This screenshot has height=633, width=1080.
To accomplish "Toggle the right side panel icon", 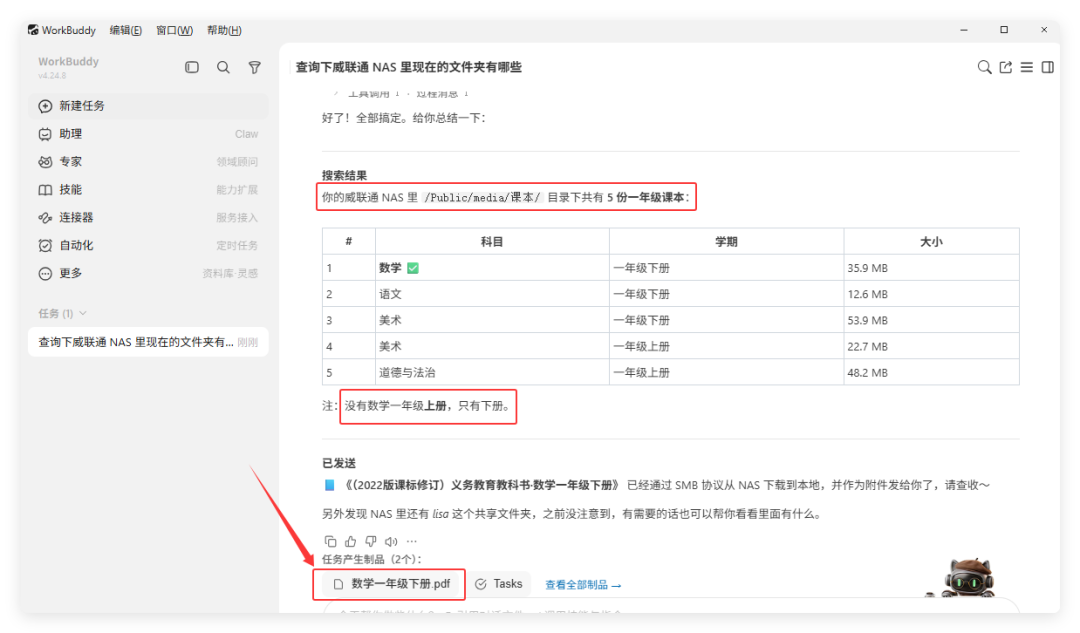I will [1048, 67].
